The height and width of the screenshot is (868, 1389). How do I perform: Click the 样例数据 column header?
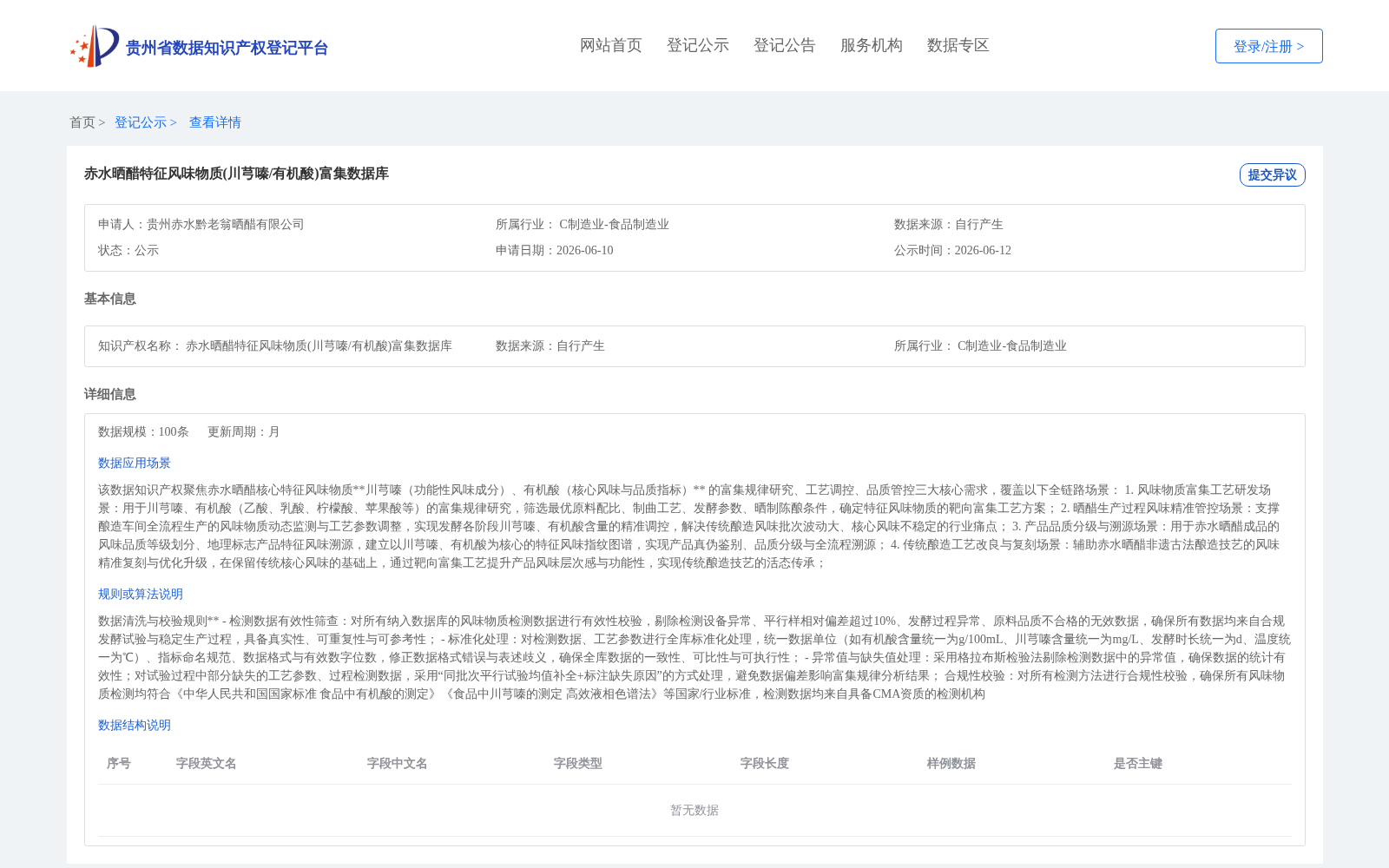coord(951,763)
